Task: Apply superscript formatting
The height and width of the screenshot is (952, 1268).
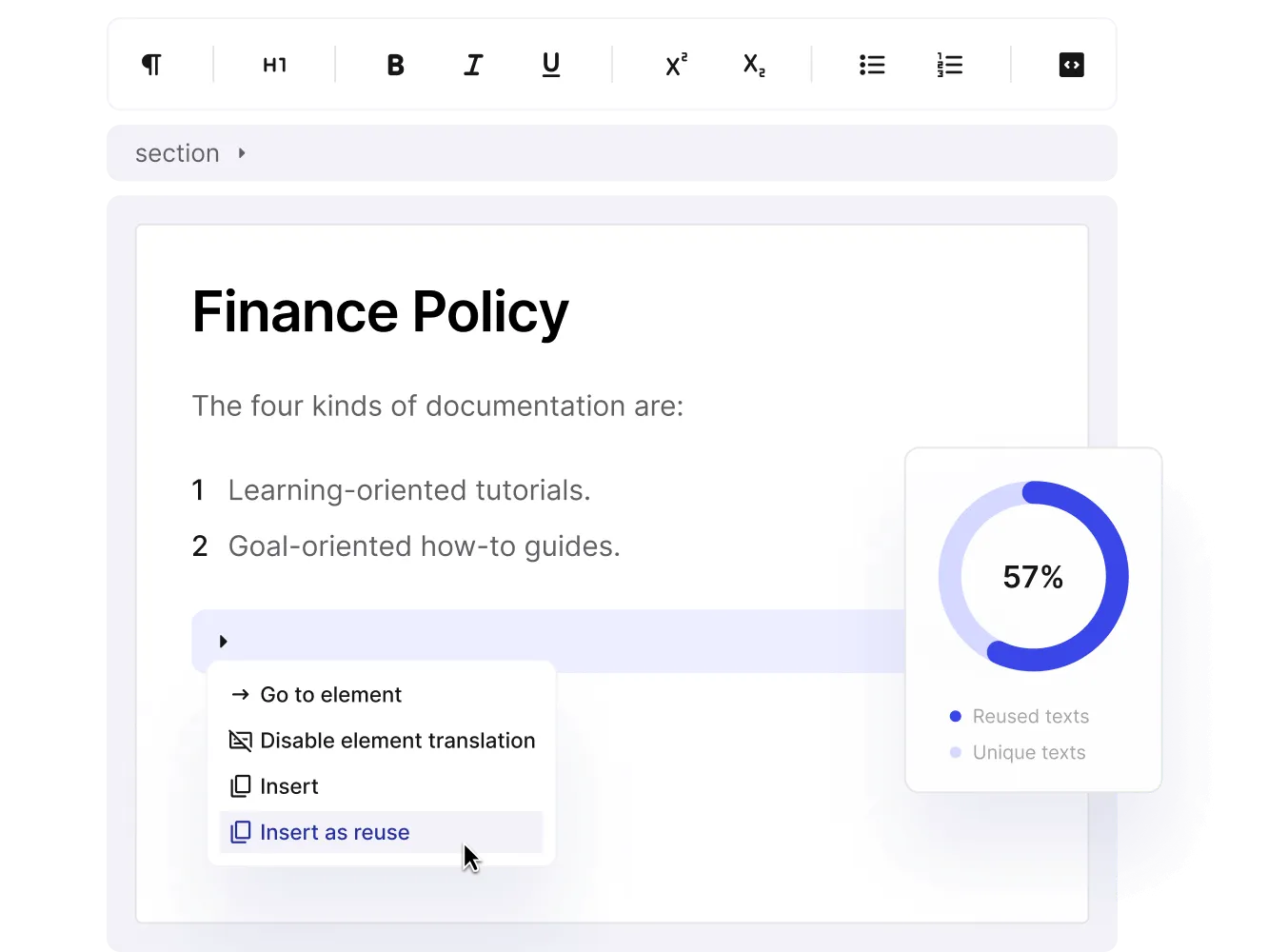Action: pyautogui.click(x=676, y=65)
